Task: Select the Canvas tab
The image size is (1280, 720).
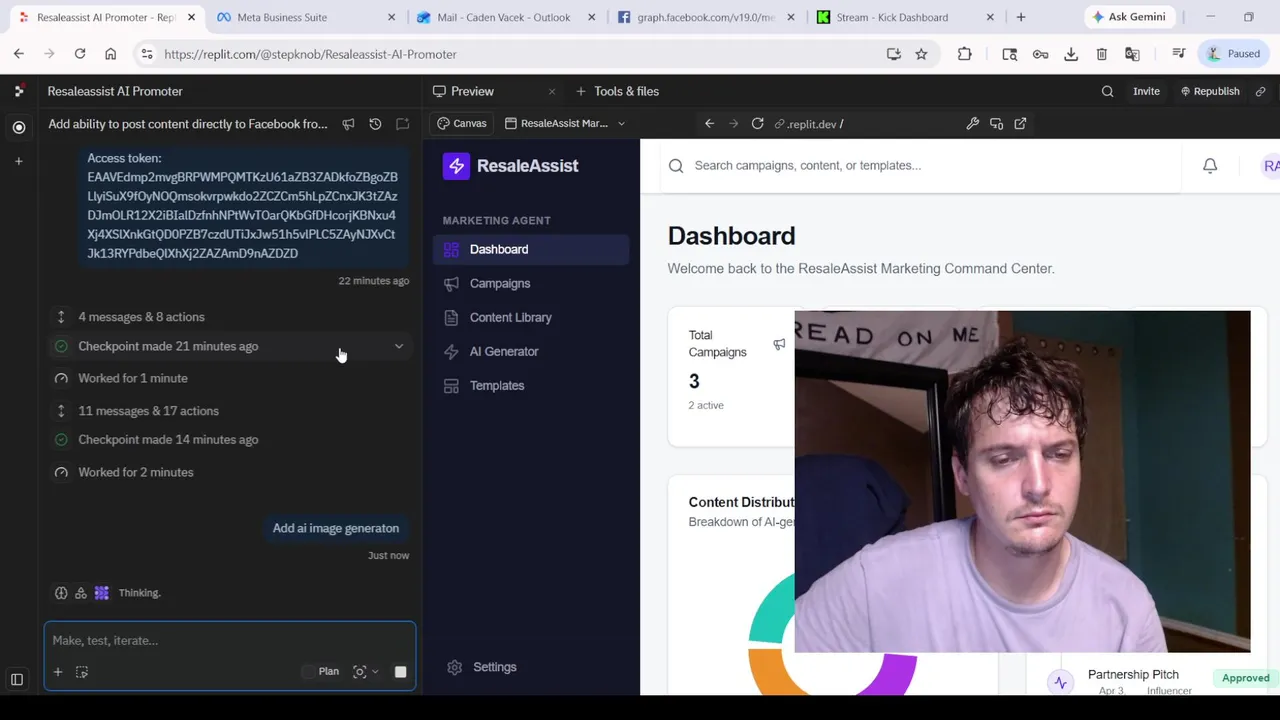Action: point(462,124)
